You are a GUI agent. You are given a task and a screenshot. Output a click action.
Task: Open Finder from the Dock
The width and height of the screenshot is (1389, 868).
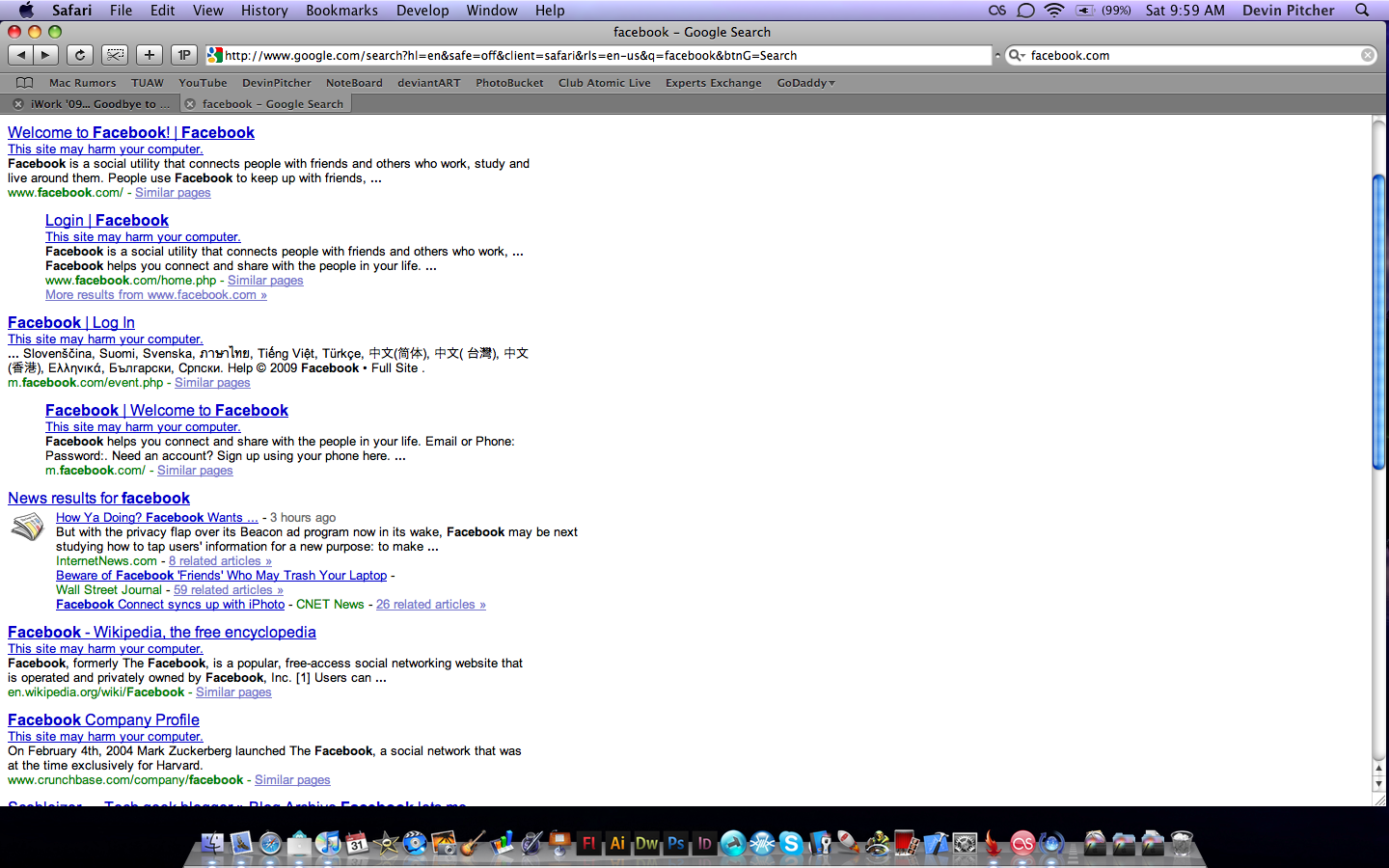click(x=212, y=844)
